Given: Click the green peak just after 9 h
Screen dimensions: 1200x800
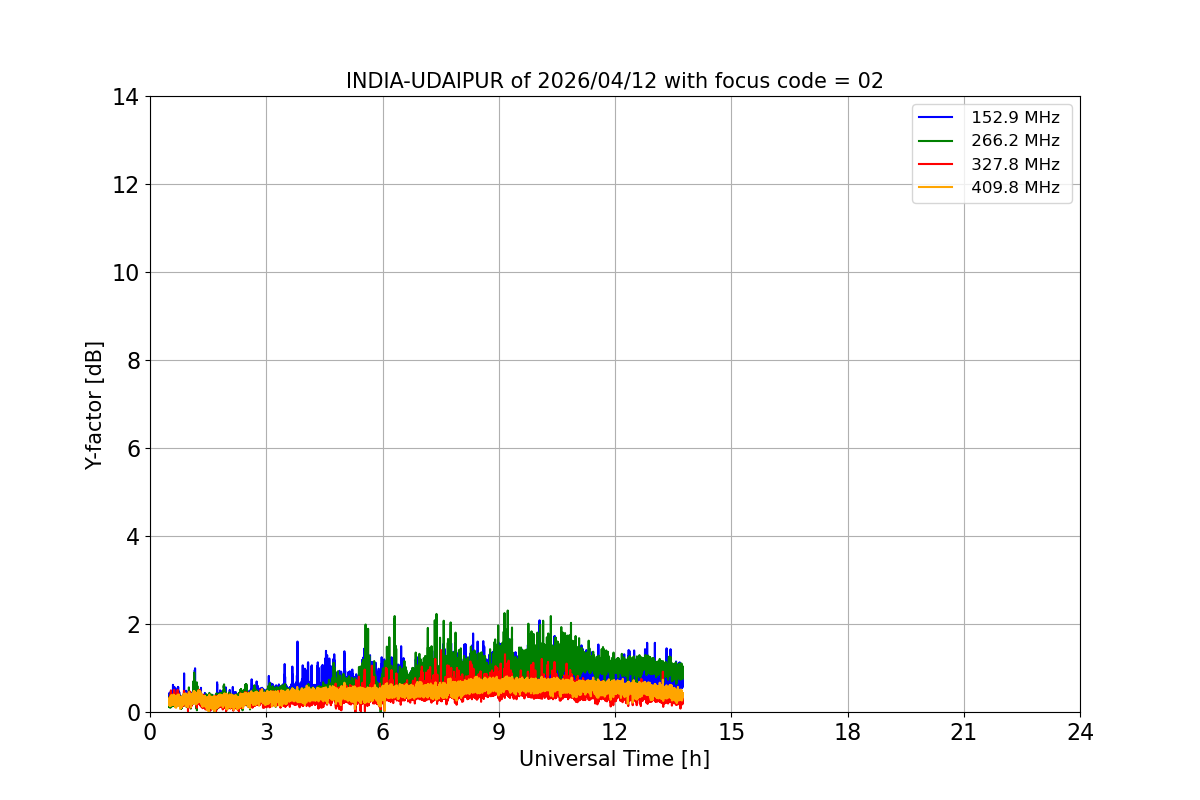Looking at the screenshot, I should pyautogui.click(x=507, y=612).
